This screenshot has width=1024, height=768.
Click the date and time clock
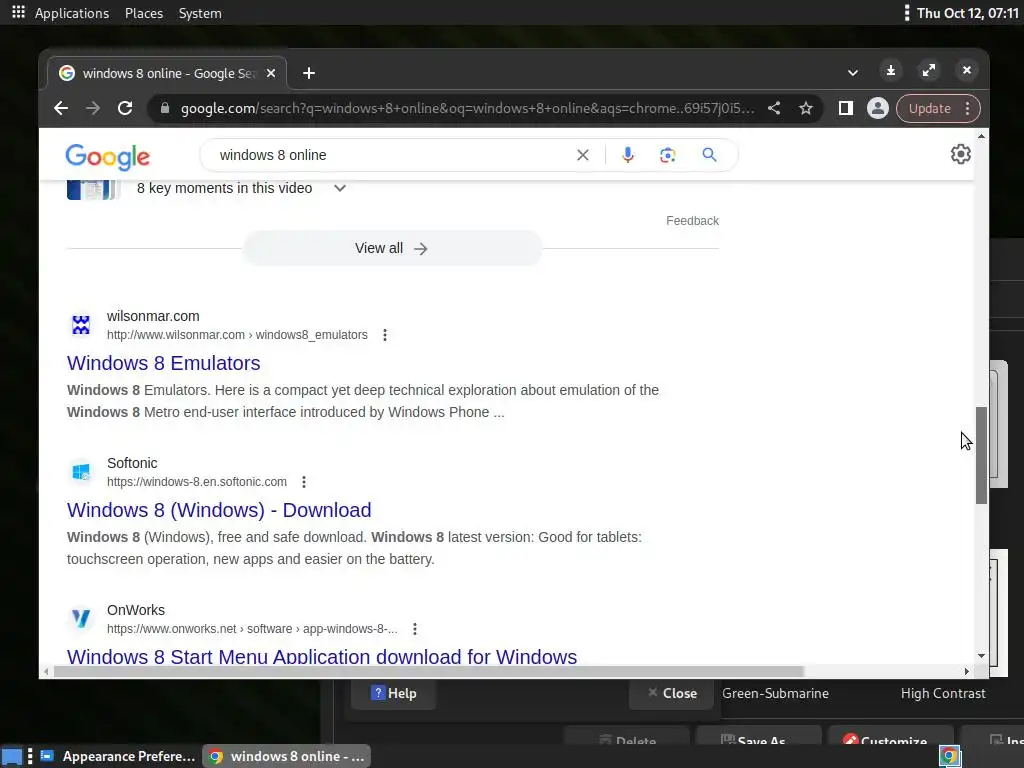[968, 13]
